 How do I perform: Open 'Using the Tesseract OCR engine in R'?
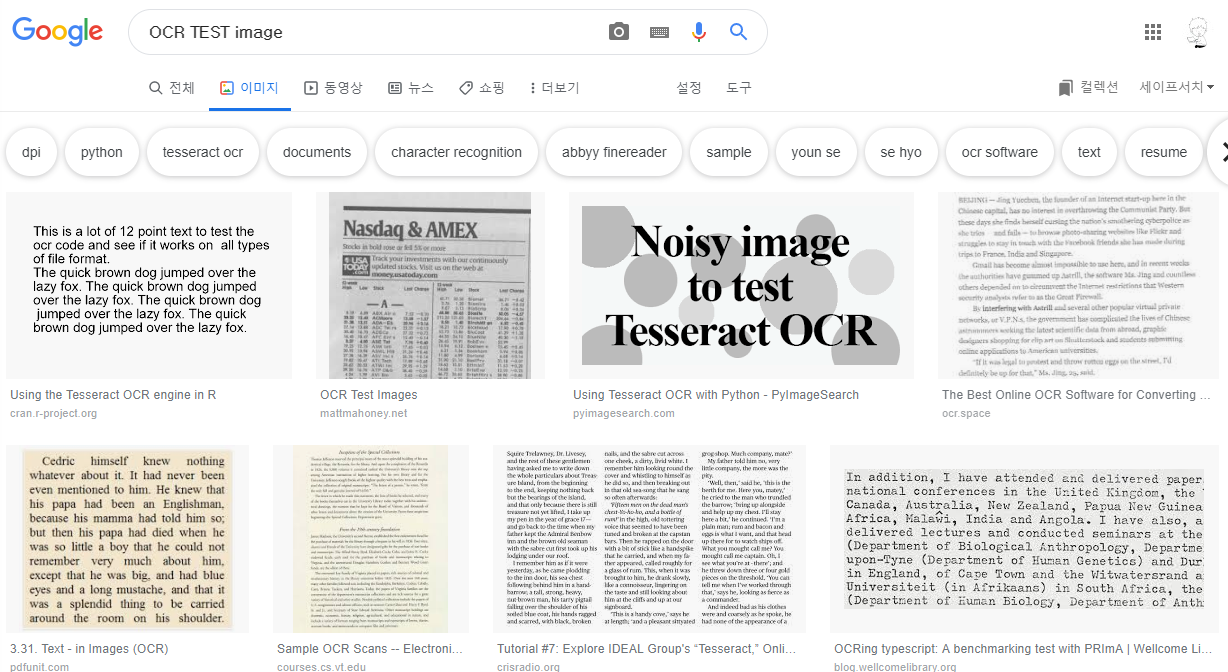(113, 395)
